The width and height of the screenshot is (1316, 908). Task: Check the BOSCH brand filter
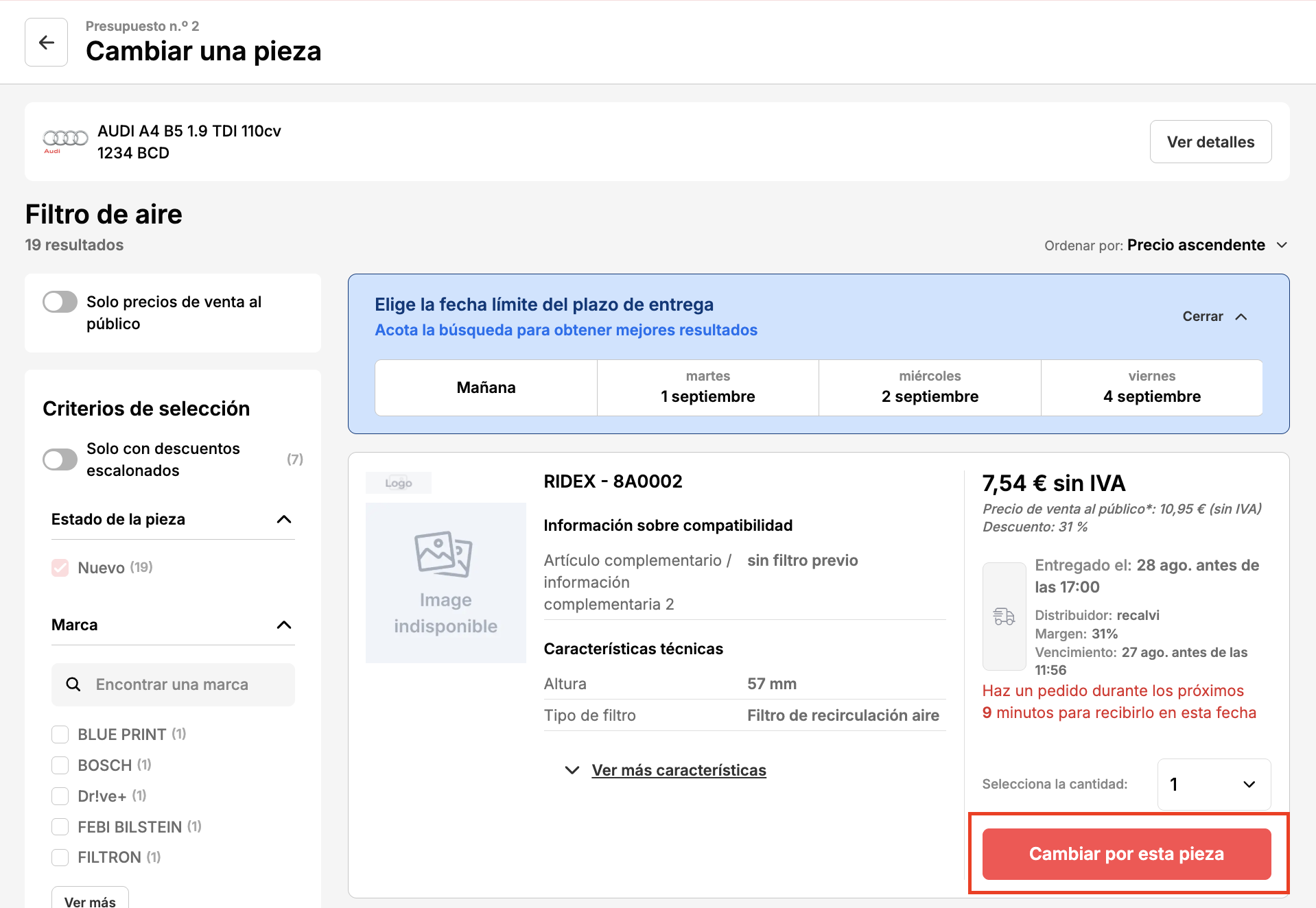tap(60, 765)
